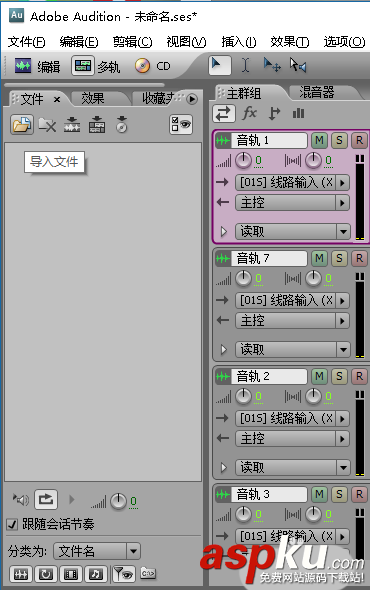Switch to the 混音器 mixer tab
Viewport: 370px width, 590px height.
point(317,92)
